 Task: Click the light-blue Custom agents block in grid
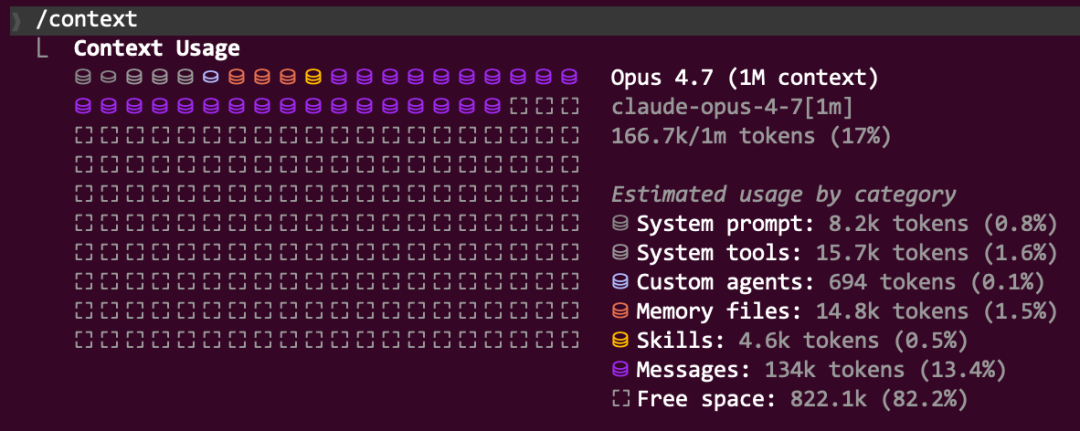[x=210, y=76]
